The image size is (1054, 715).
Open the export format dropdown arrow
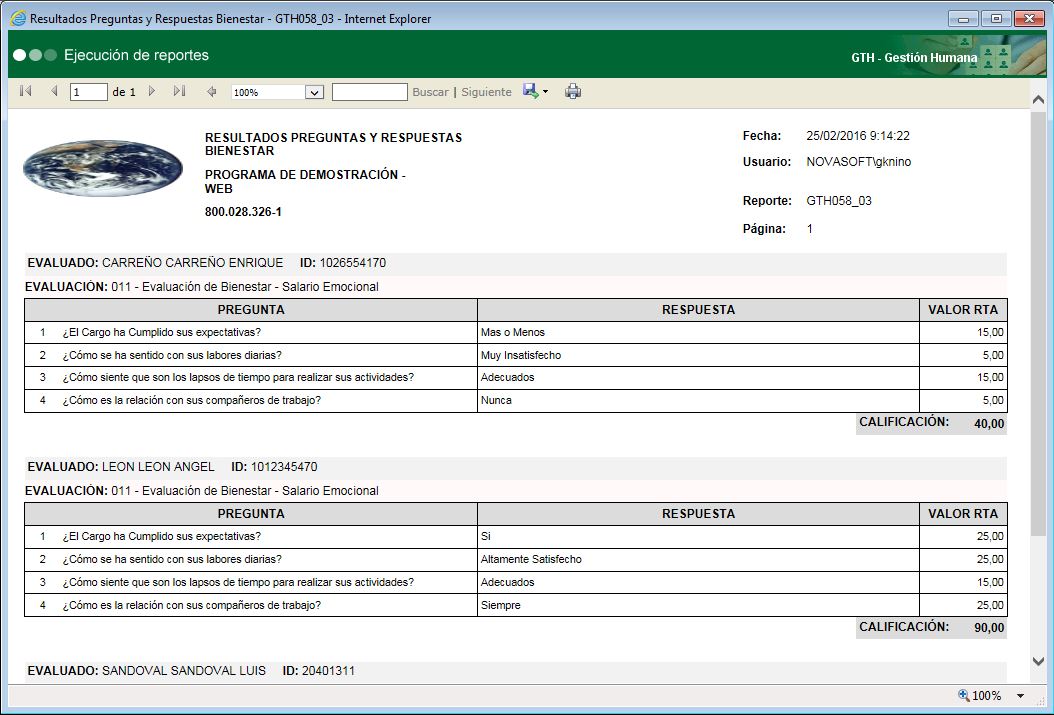pyautogui.click(x=545, y=92)
